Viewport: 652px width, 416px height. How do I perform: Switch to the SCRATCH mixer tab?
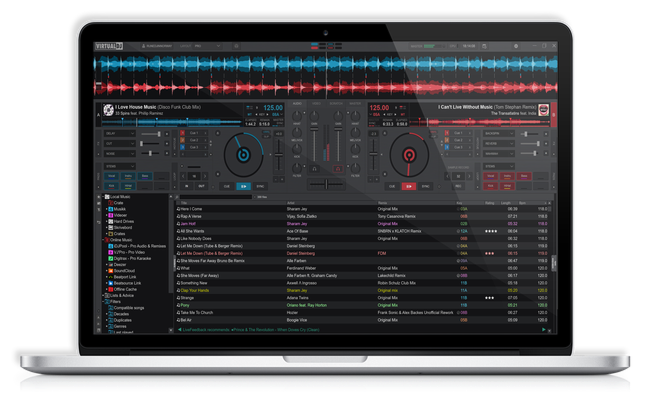coord(336,103)
